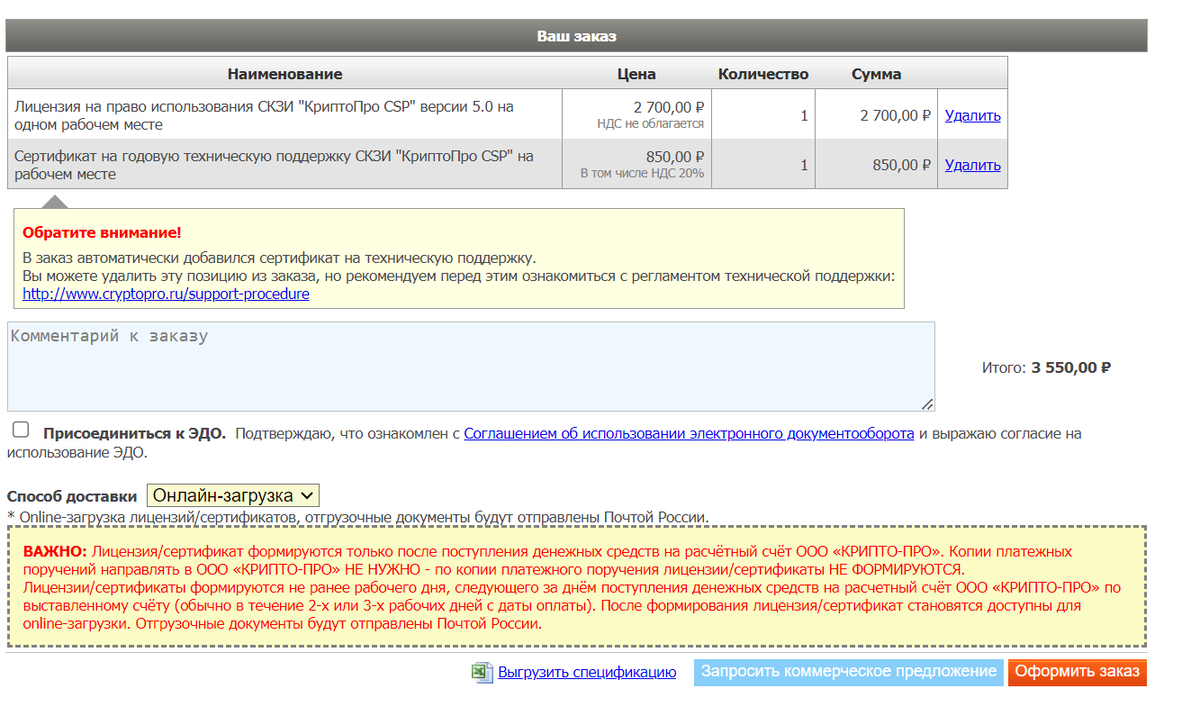Delete the КриптоПро CSP 5.0 license row
The width and height of the screenshot is (1200, 725).
(x=972, y=115)
